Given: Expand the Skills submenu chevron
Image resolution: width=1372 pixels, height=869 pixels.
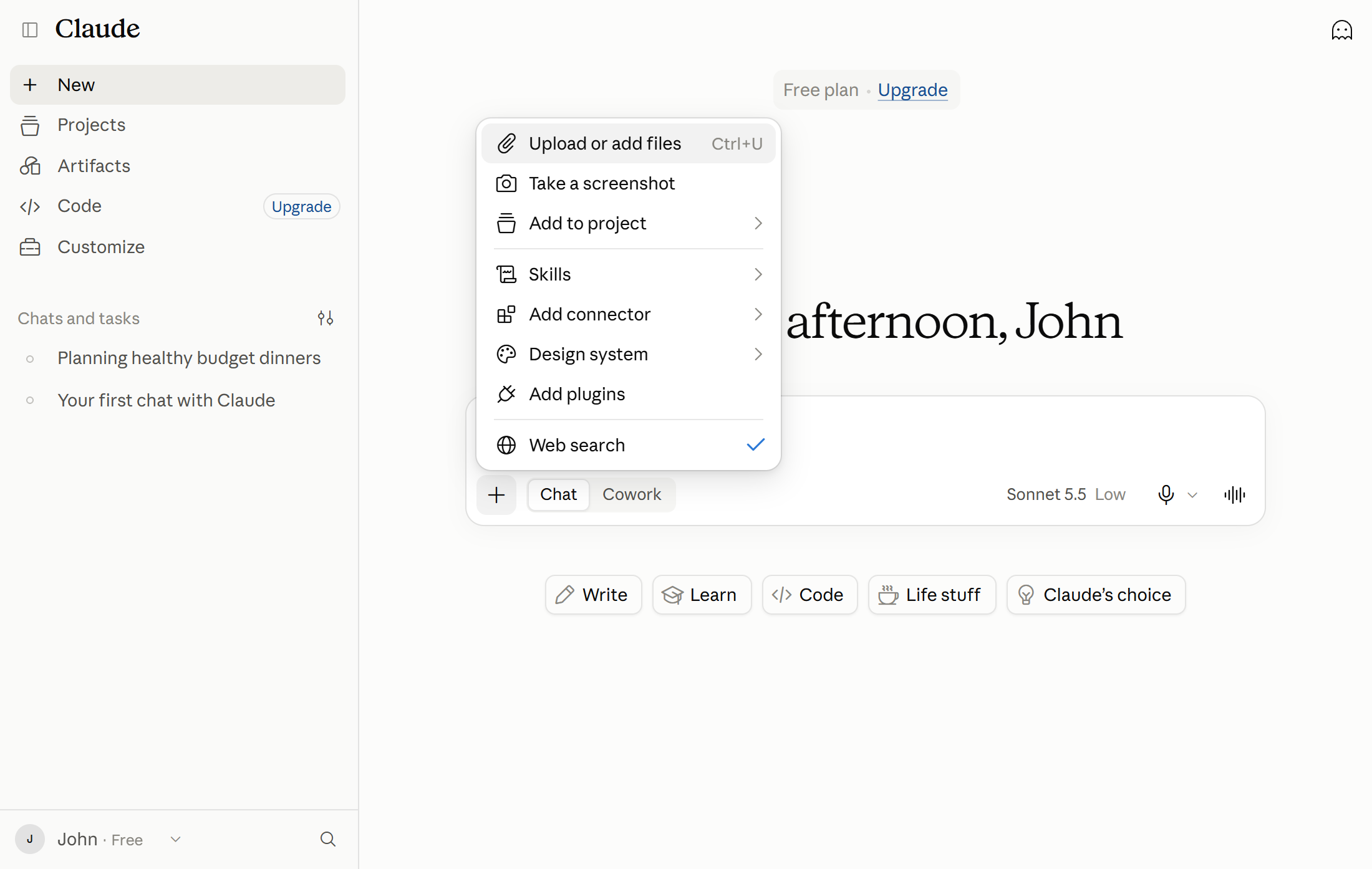Looking at the screenshot, I should coord(758,274).
